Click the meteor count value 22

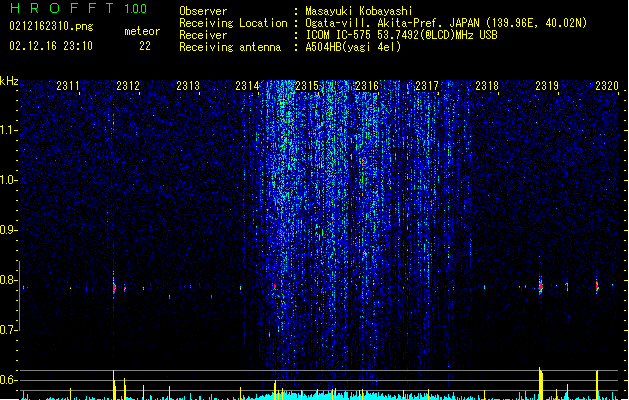point(145,46)
